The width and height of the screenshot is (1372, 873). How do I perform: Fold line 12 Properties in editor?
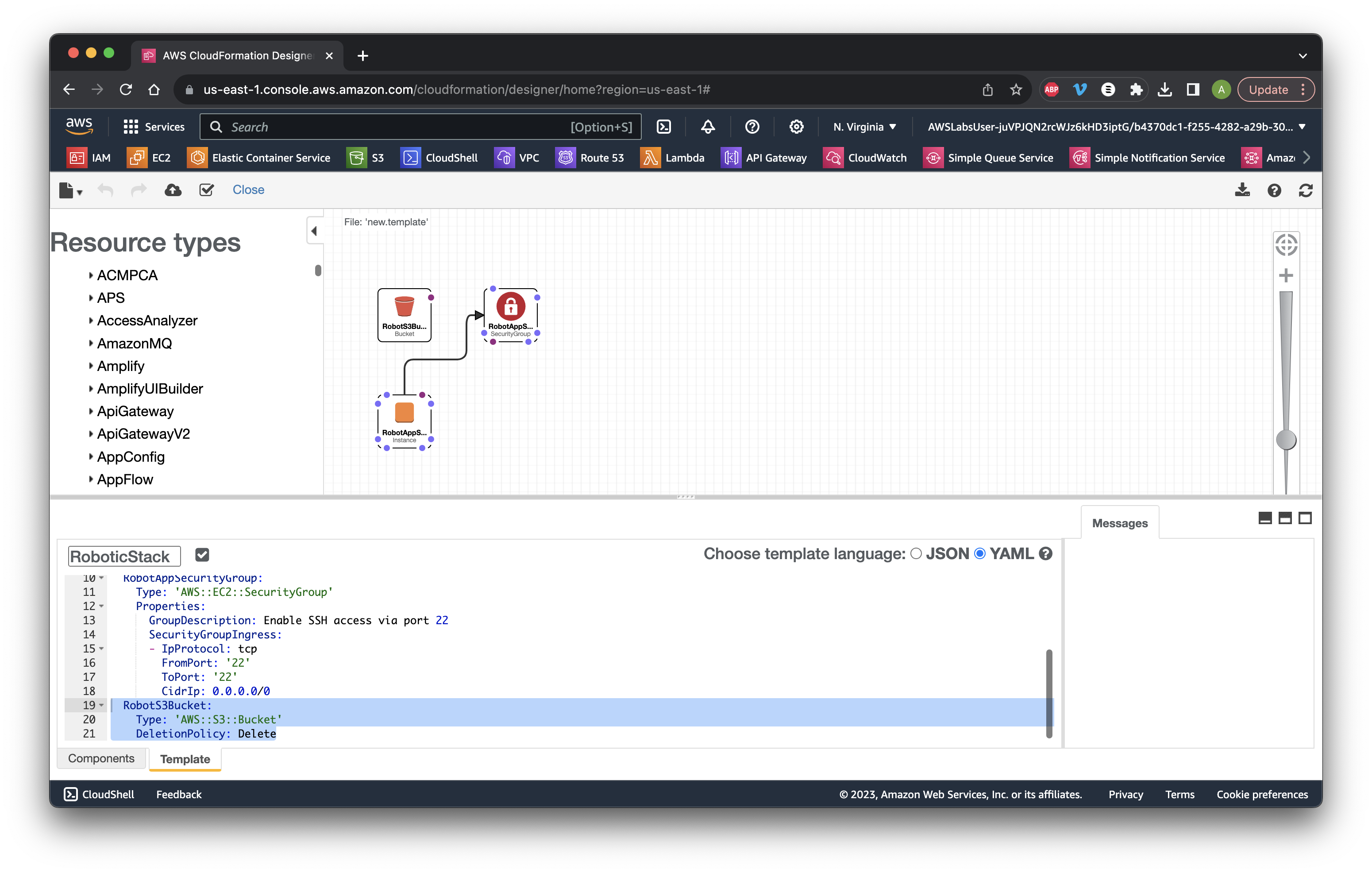coord(101,606)
